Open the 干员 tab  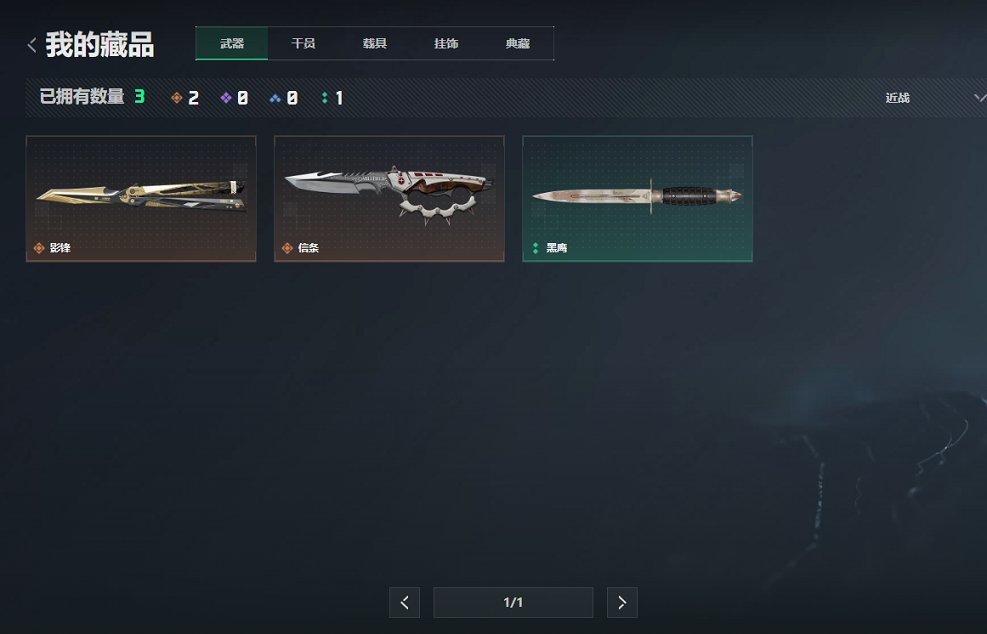[x=303, y=43]
